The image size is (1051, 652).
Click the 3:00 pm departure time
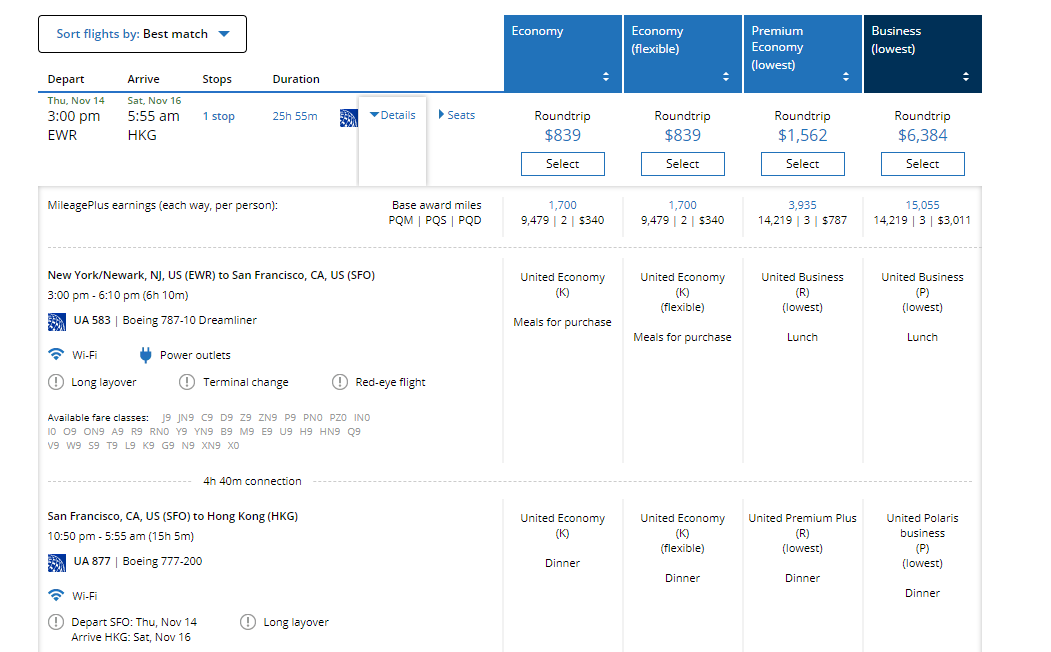pyautogui.click(x=74, y=116)
